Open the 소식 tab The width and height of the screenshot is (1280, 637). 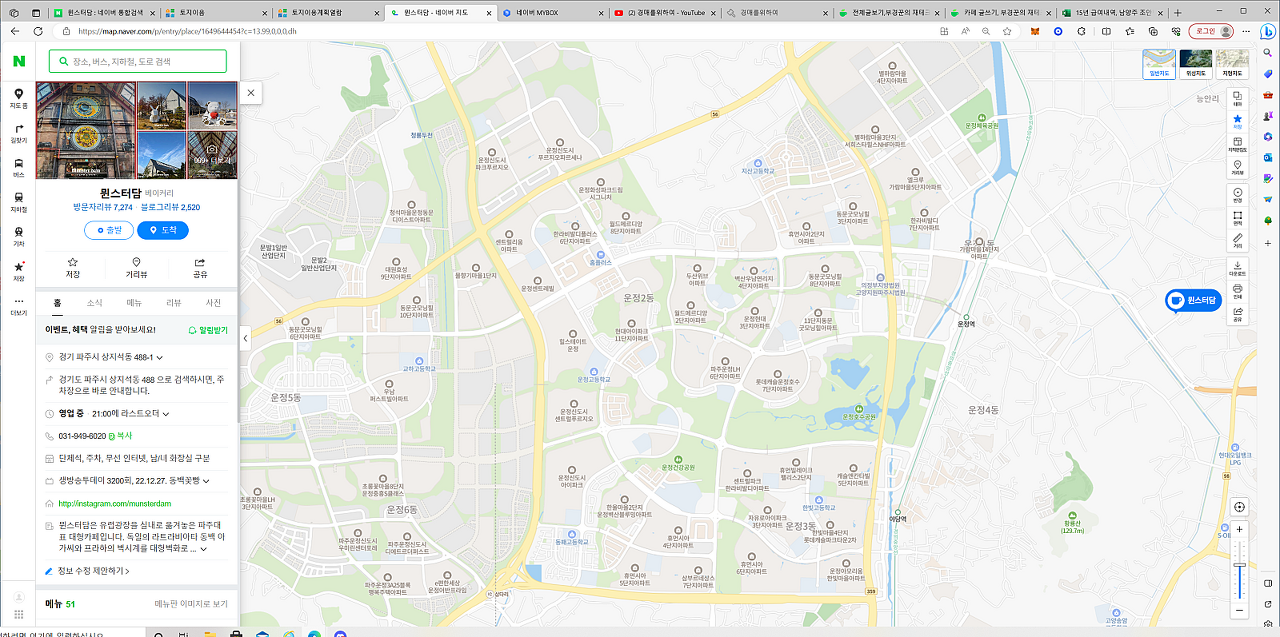pyautogui.click(x=94, y=303)
